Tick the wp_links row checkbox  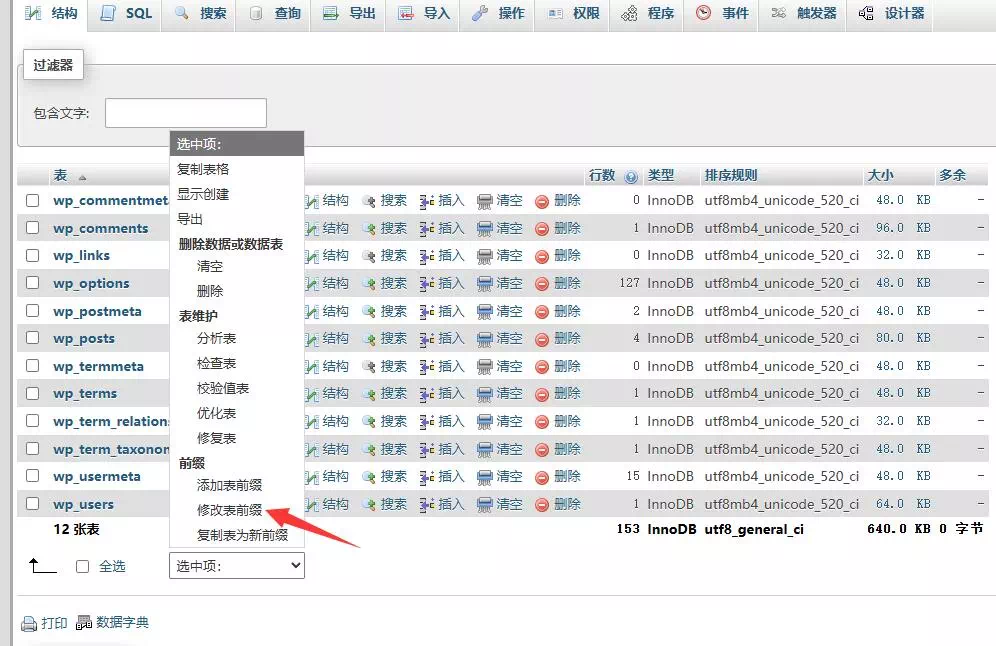coord(32,255)
